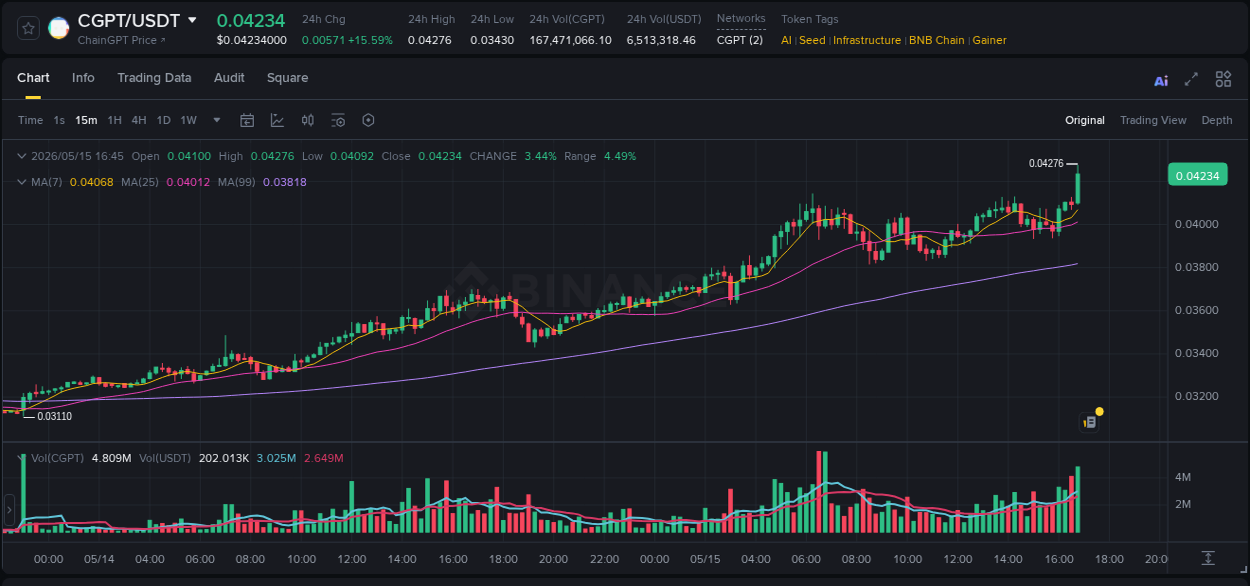Click the MA(99) indicator label
This screenshot has height=586, width=1250.
click(238, 182)
